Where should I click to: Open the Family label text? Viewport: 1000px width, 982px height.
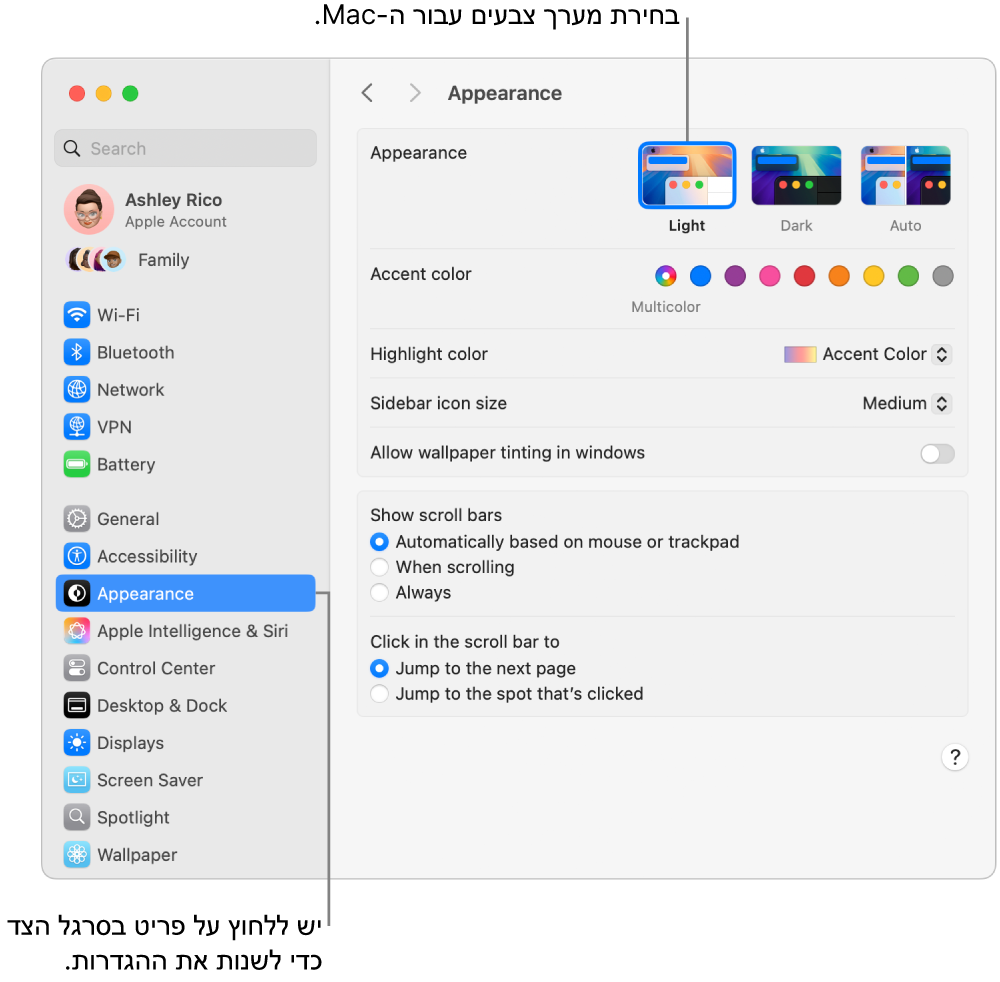[x=163, y=260]
